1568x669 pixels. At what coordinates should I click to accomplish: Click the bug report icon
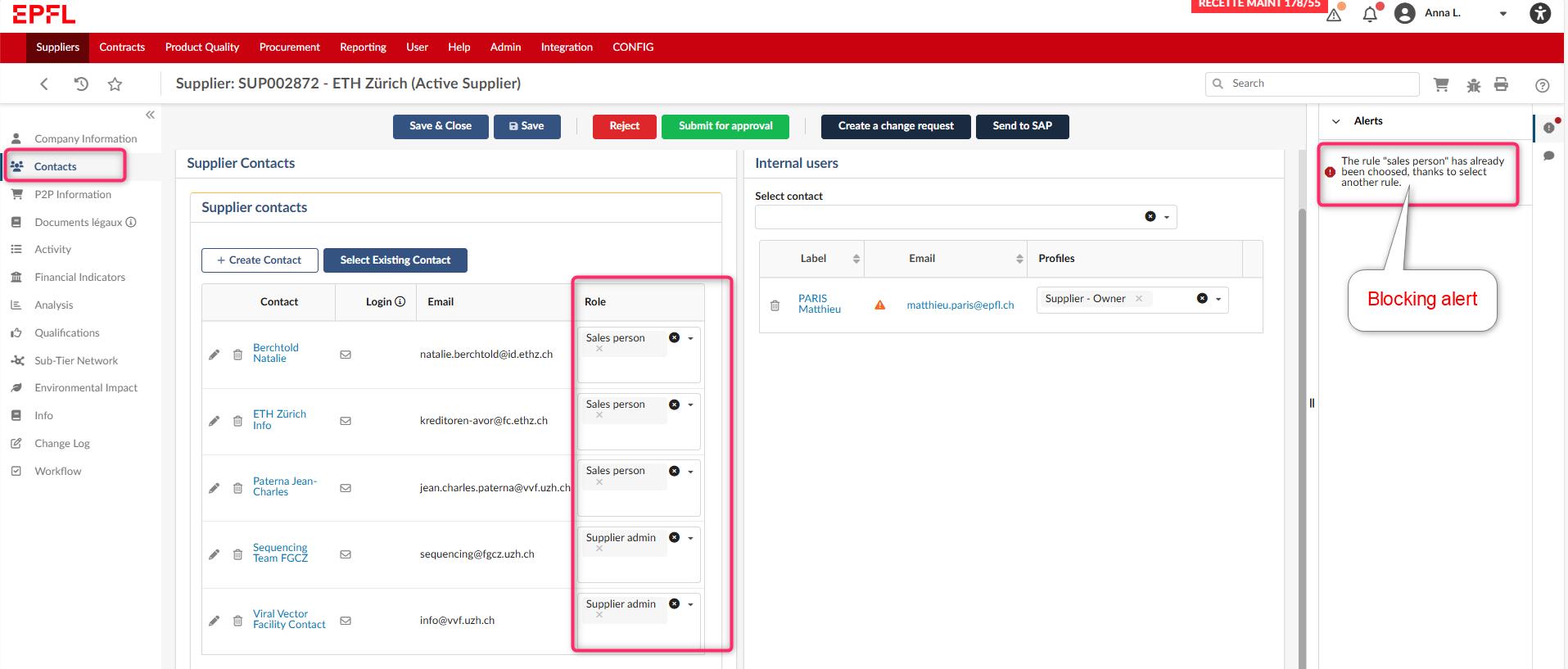coord(1473,85)
